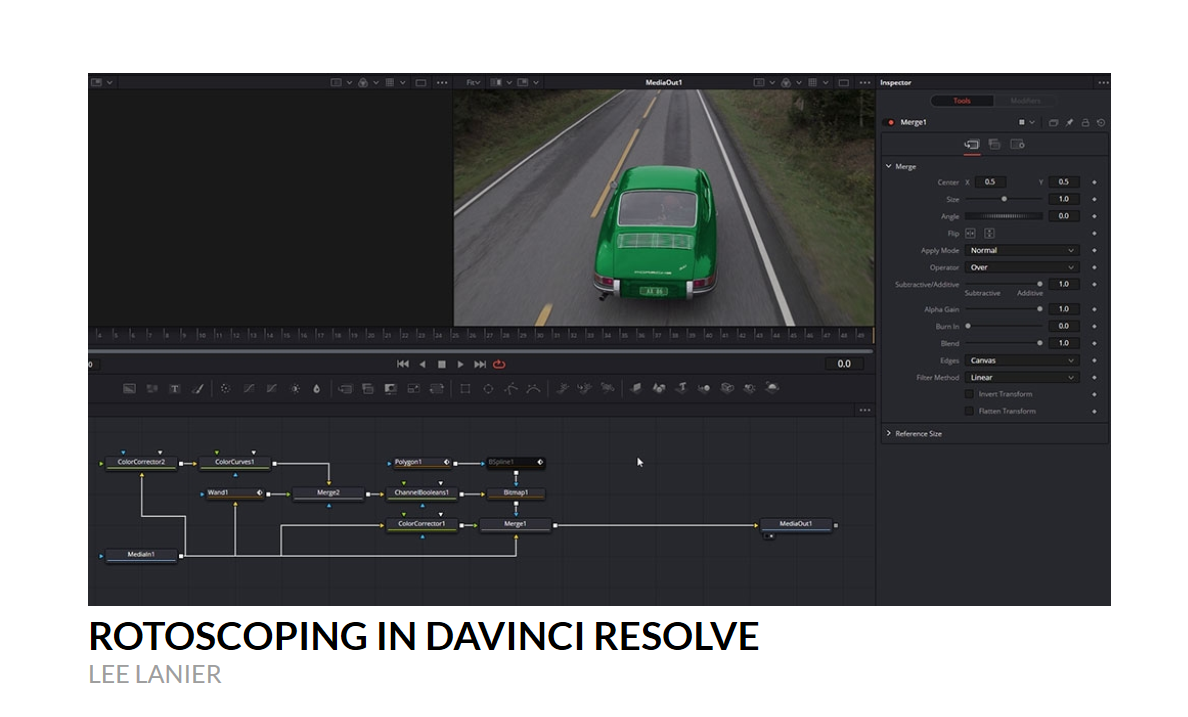Adjust the Alpha Gain slider
The height and width of the screenshot is (717, 1188).
[x=1004, y=309]
